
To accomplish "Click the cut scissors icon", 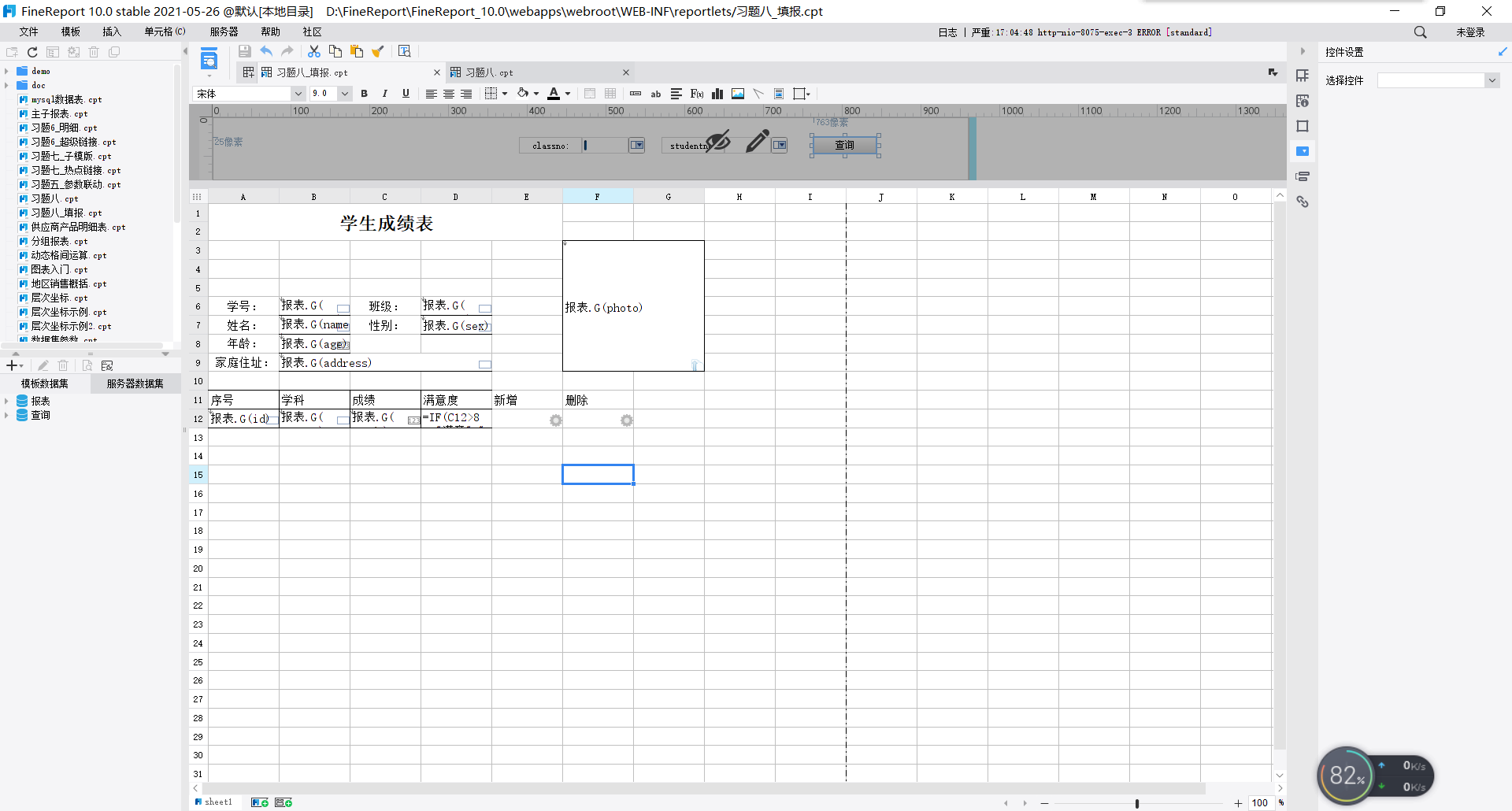I will (313, 51).
